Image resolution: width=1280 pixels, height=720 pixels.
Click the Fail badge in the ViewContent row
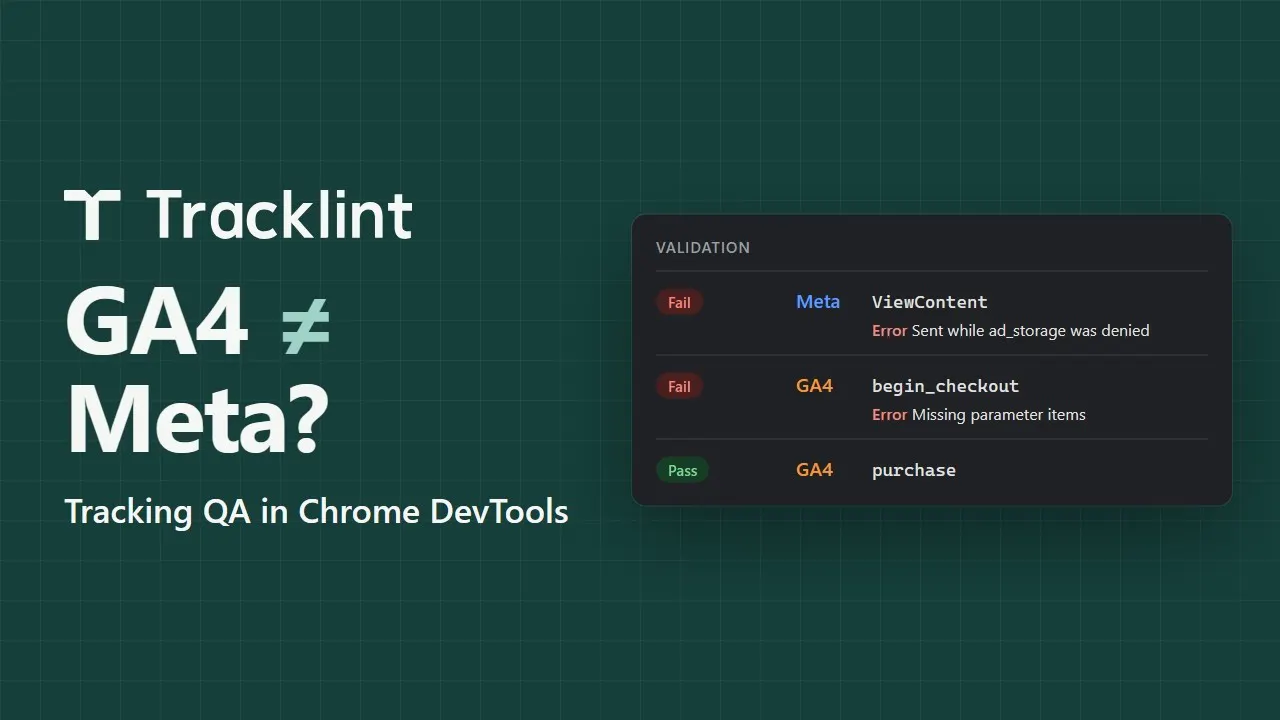pos(680,302)
